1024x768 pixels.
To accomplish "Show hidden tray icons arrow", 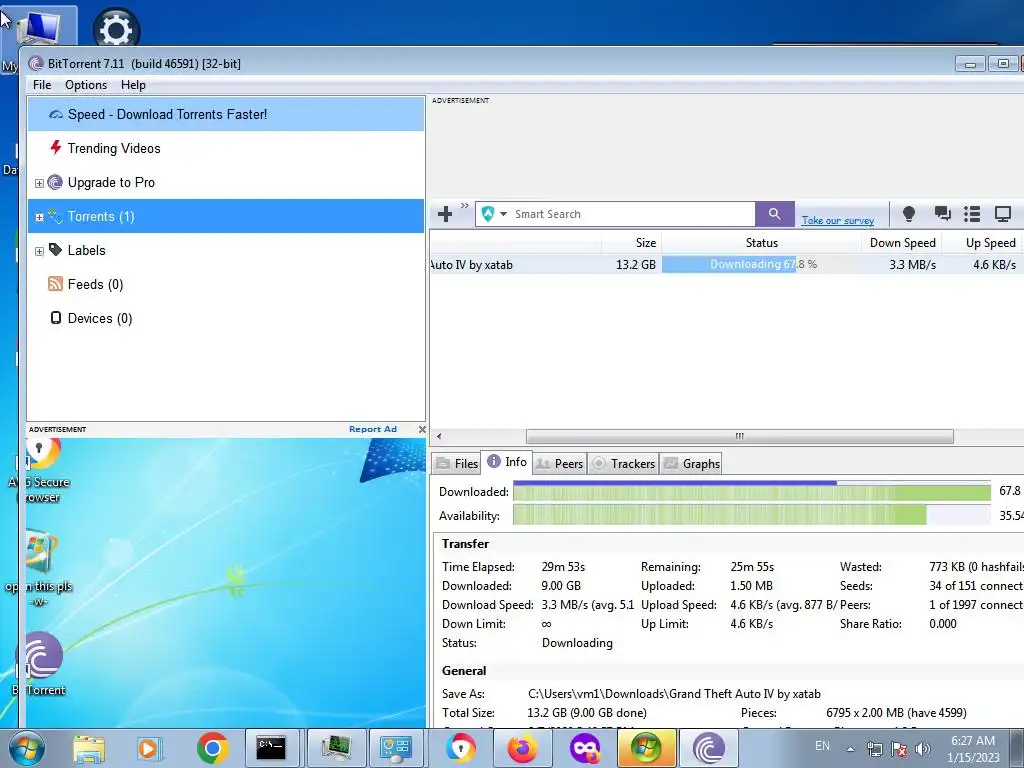I will pos(850,748).
